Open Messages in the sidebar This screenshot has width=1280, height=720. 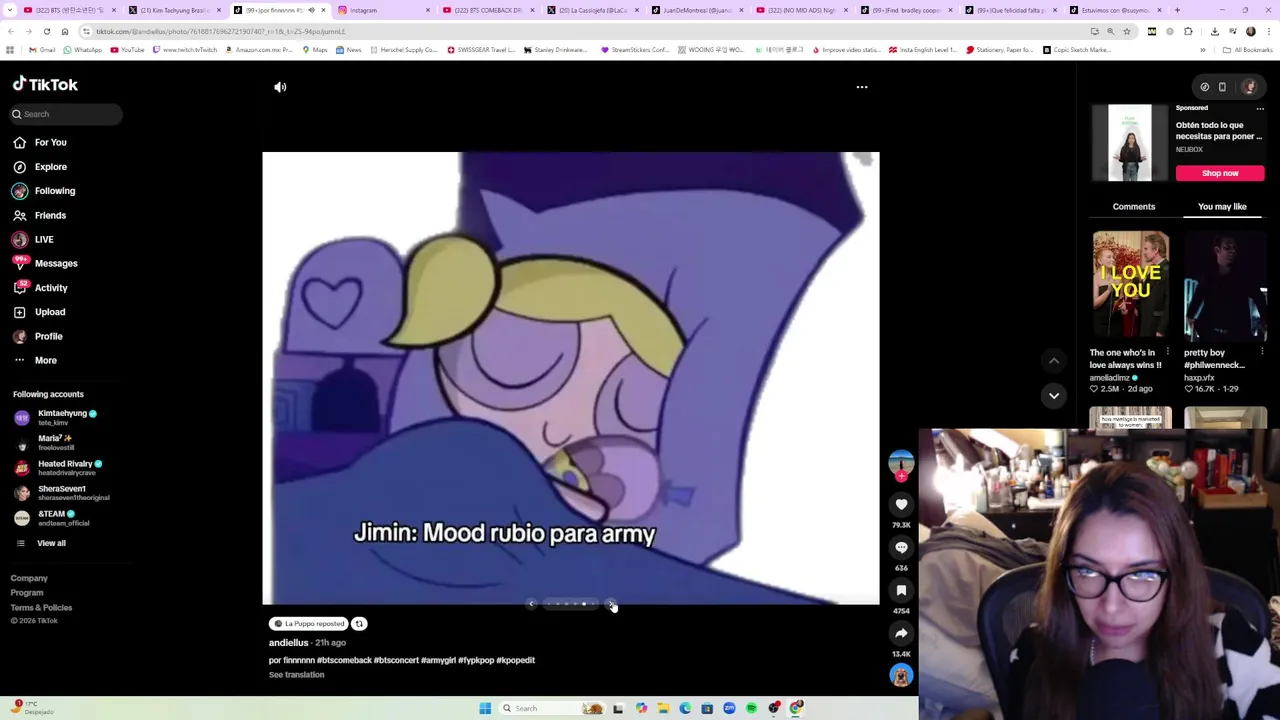[45, 263]
